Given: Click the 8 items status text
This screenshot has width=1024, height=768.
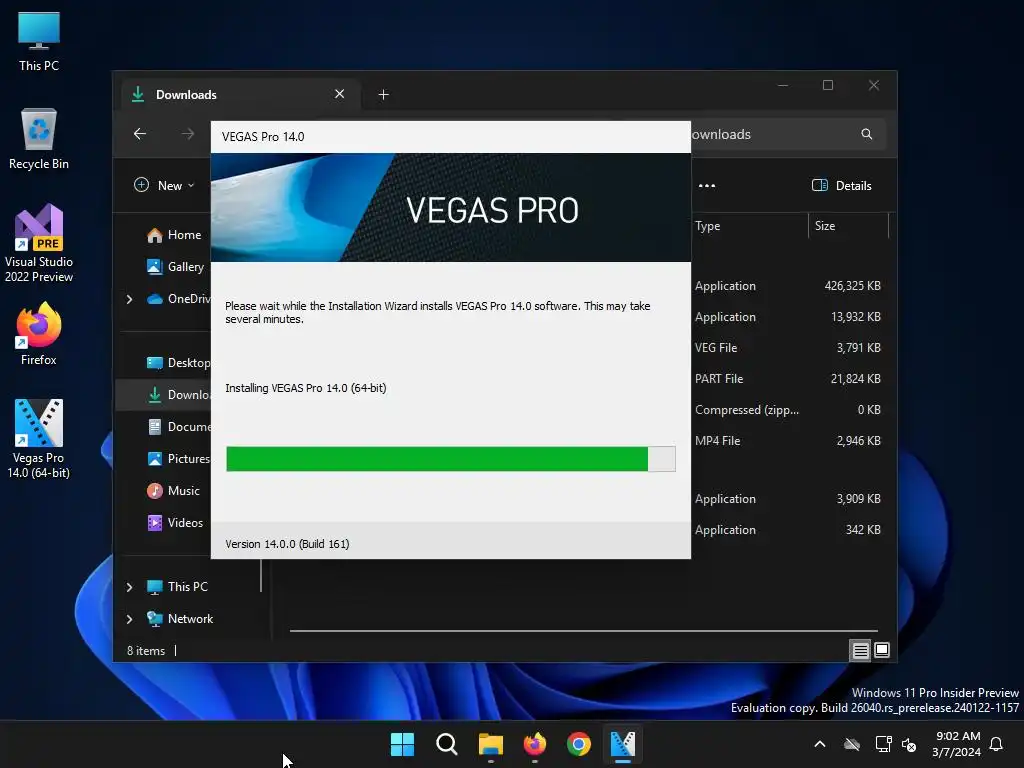Looking at the screenshot, I should click(x=146, y=651).
